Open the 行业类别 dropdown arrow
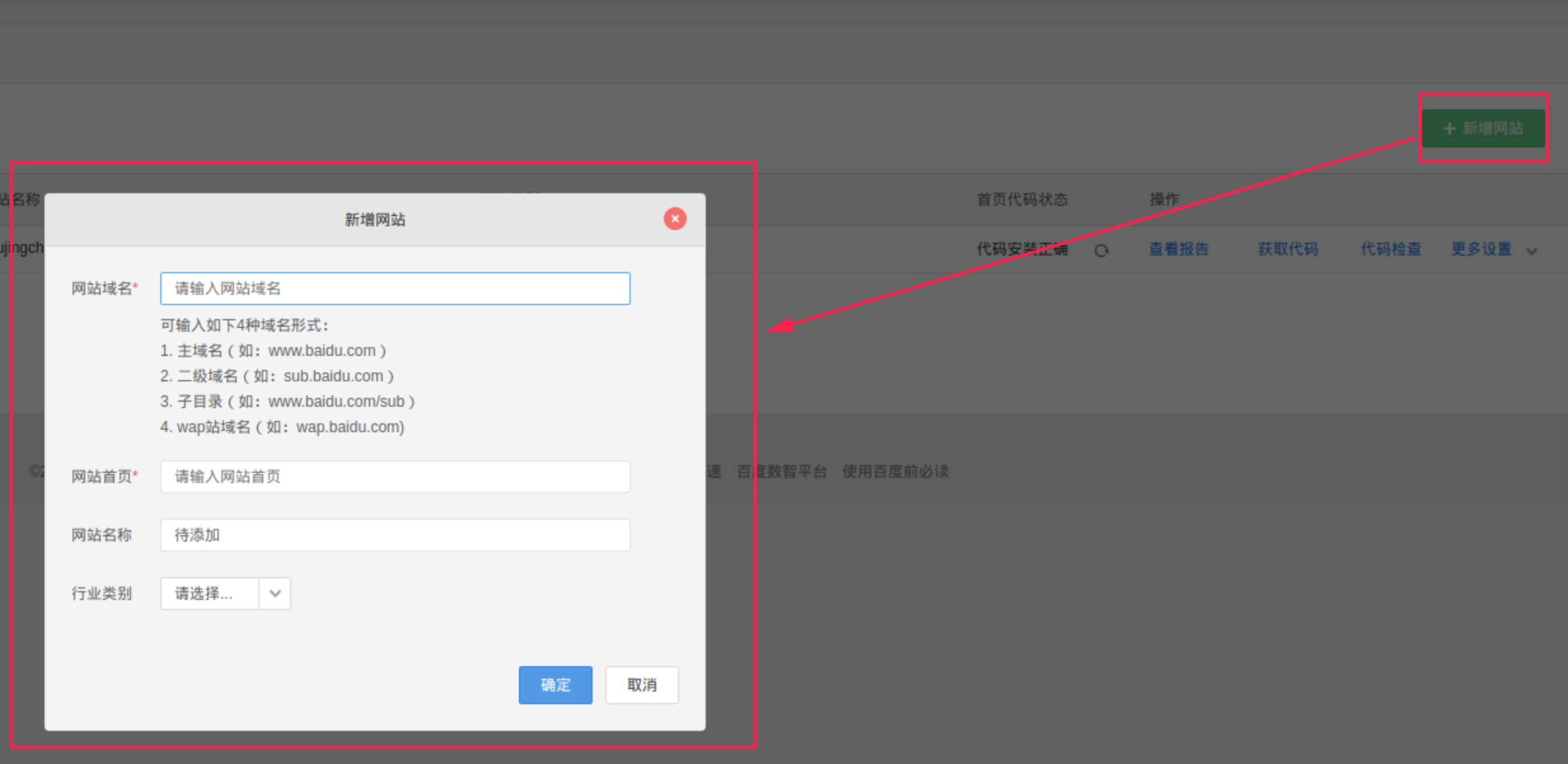The width and height of the screenshot is (1568, 764). 275,594
